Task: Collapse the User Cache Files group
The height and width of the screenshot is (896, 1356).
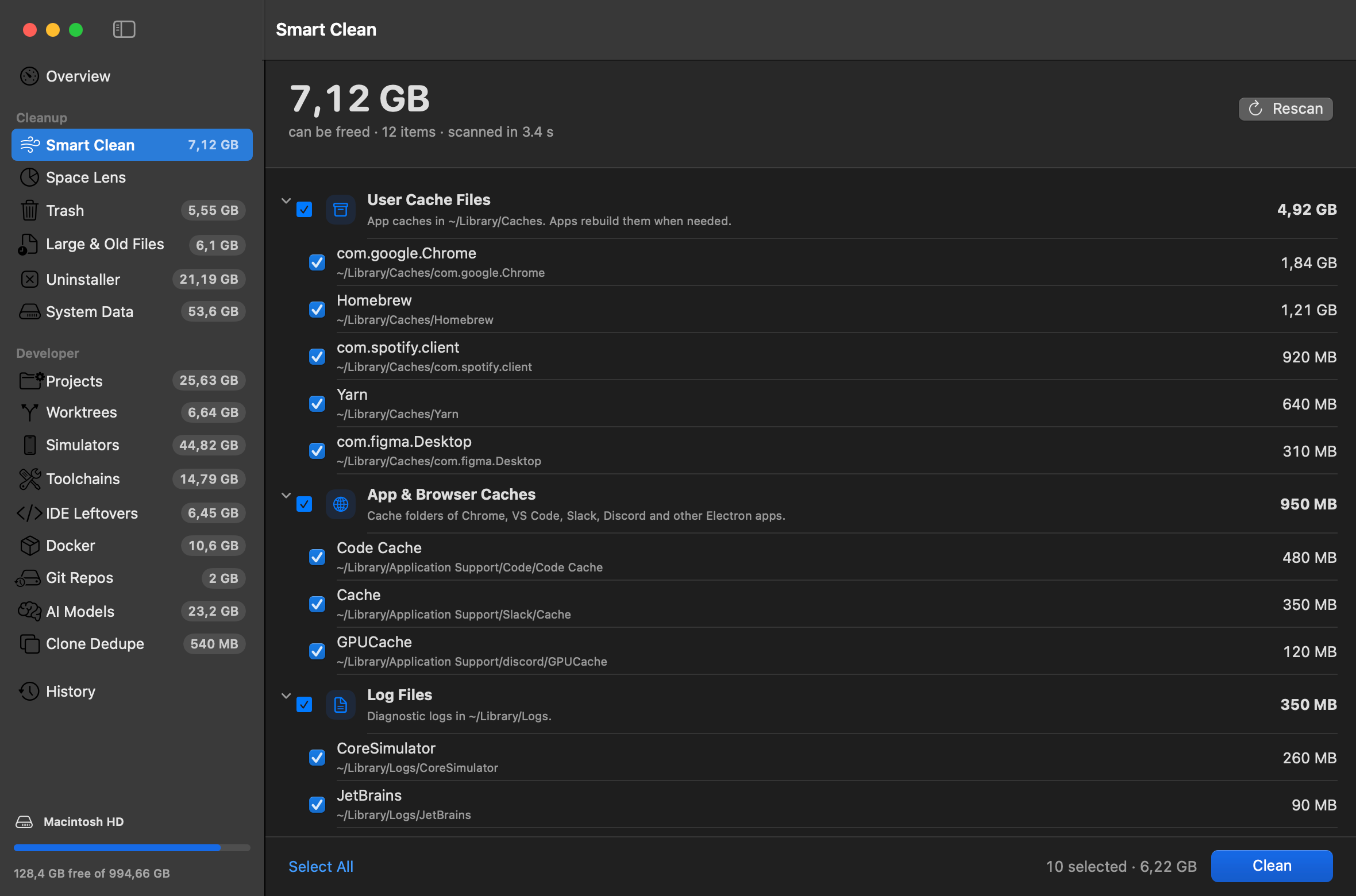Action: (286, 201)
